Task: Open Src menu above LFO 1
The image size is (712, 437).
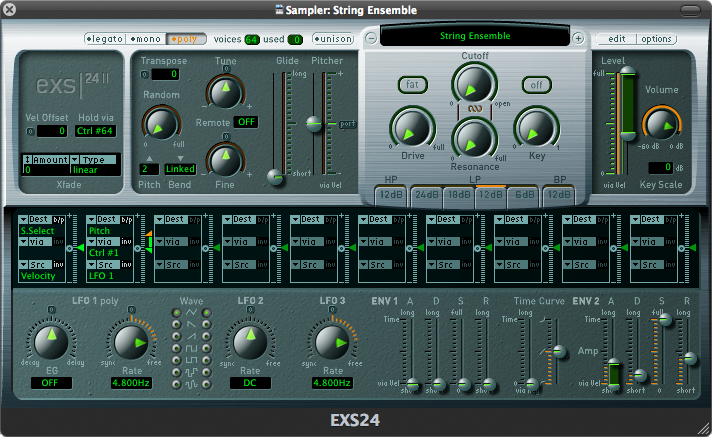Action: [103, 264]
